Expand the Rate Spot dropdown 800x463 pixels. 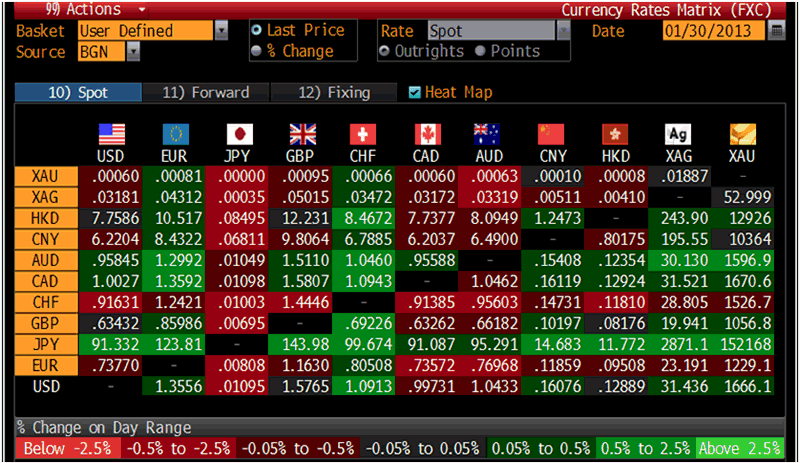(x=563, y=31)
